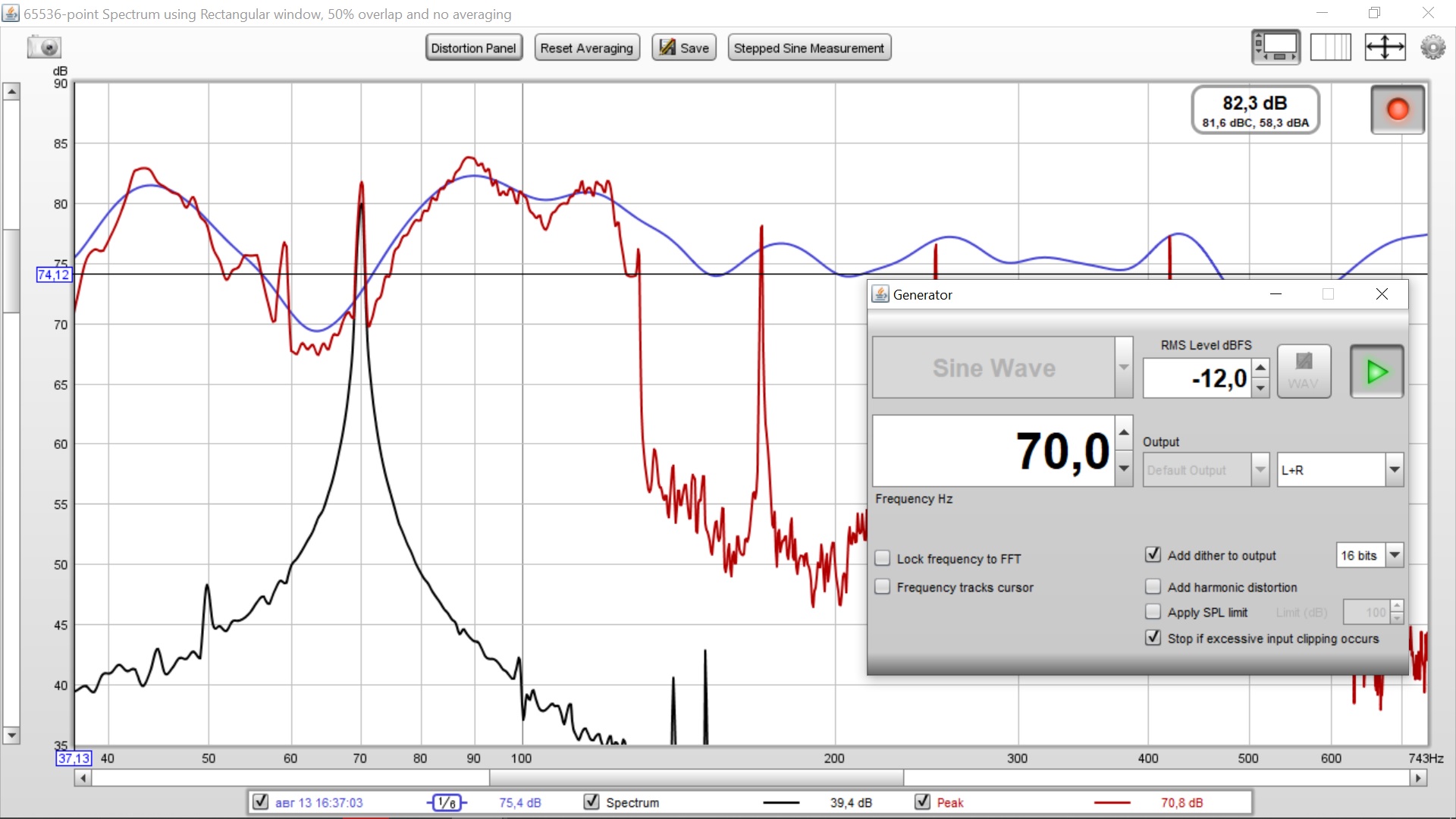
Task: Click the WAV file button
Action: point(1304,372)
